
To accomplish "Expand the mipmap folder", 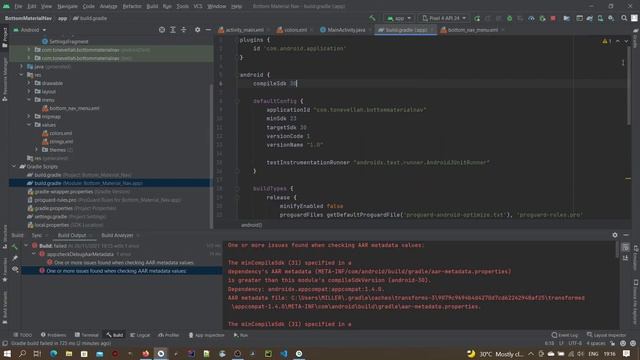I will (x=29, y=116).
